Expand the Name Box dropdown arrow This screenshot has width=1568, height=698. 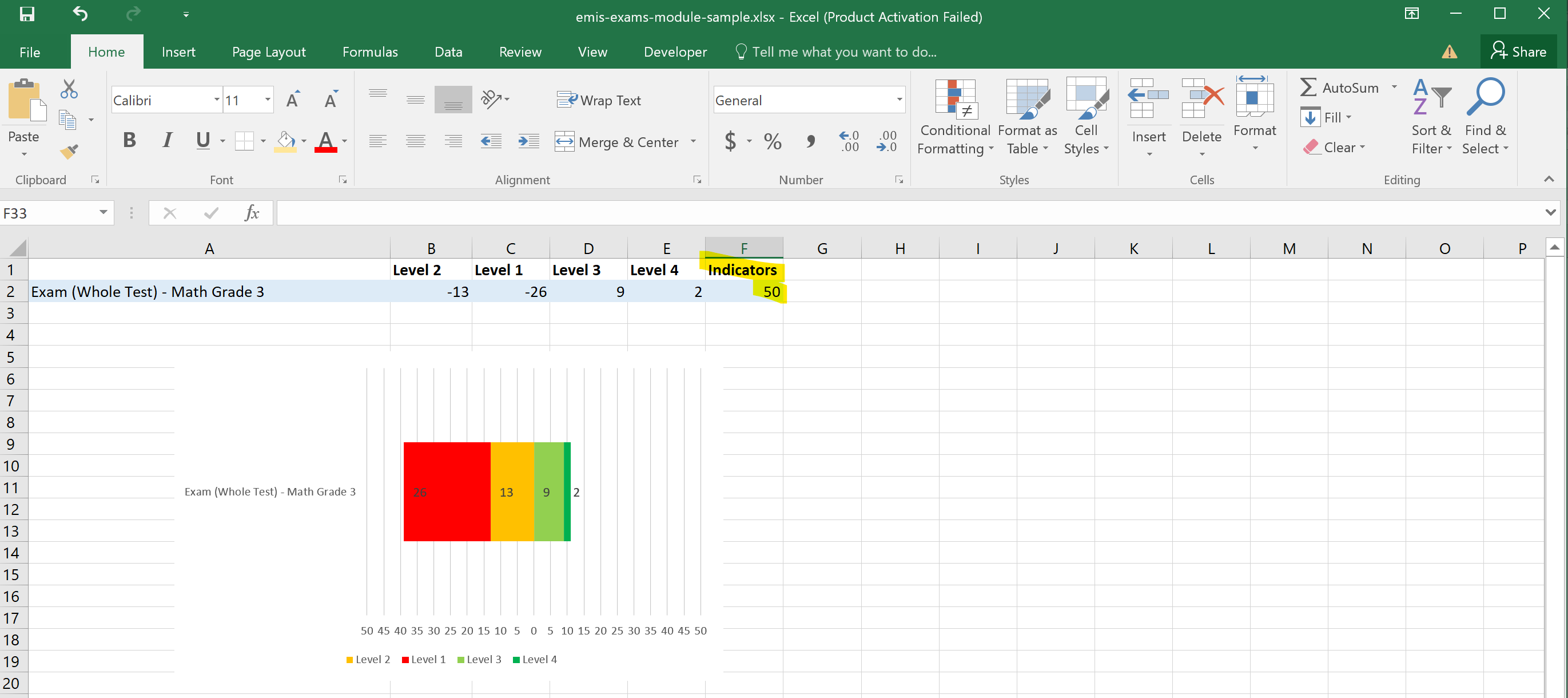[103, 213]
